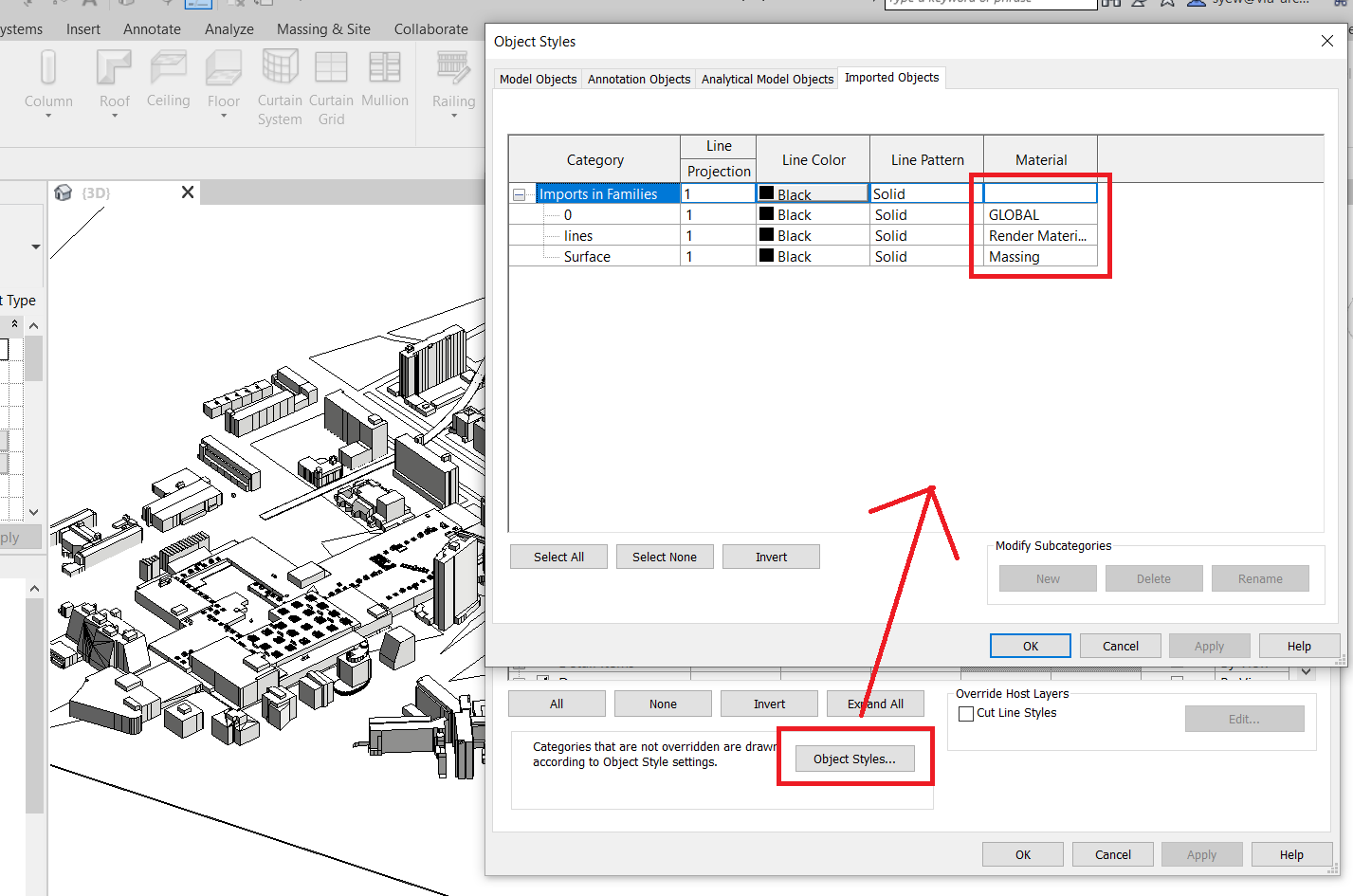Enable the Cut Line Styles checkbox

pyautogui.click(x=966, y=713)
